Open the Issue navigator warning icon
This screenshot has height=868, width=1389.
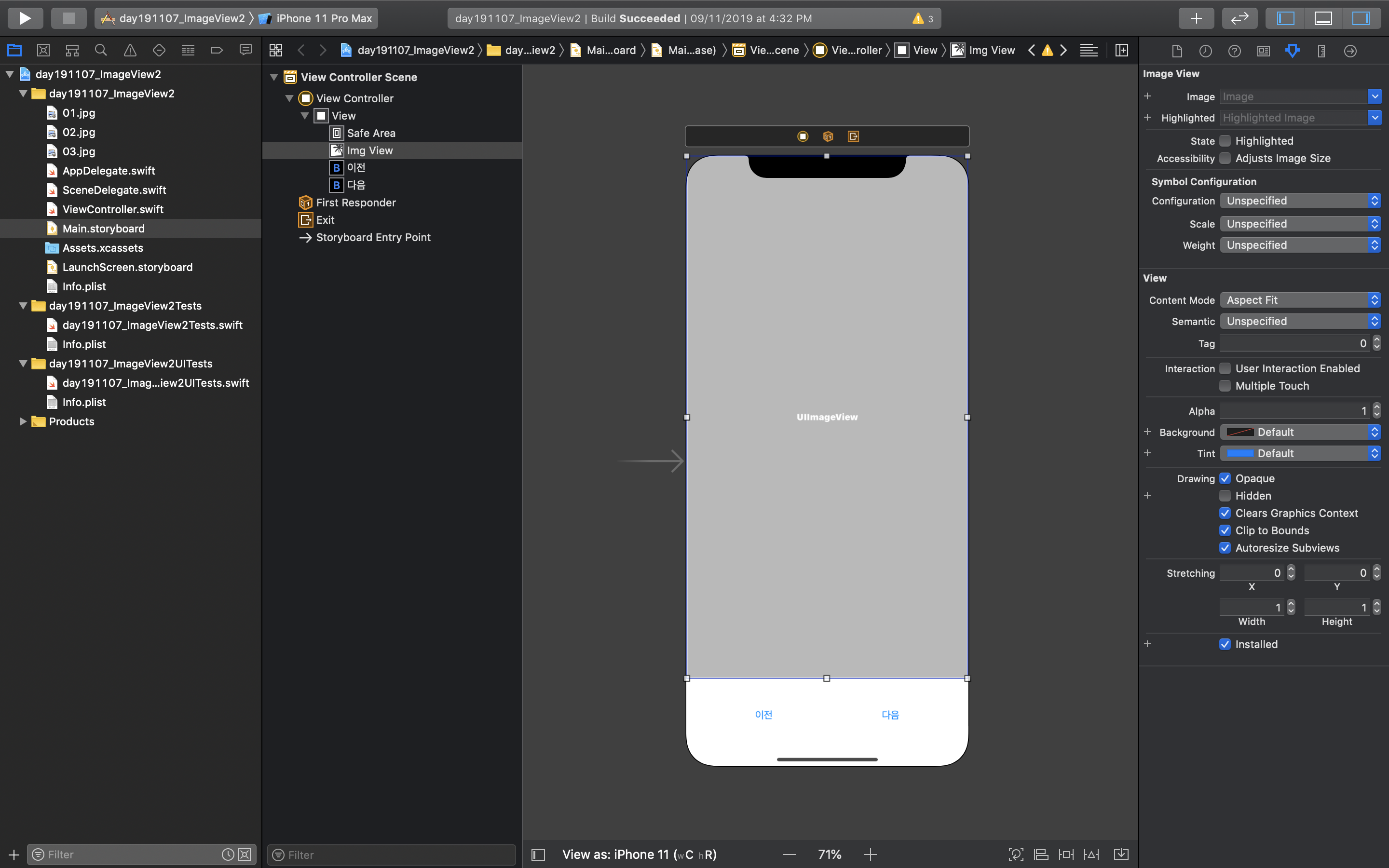[130, 50]
